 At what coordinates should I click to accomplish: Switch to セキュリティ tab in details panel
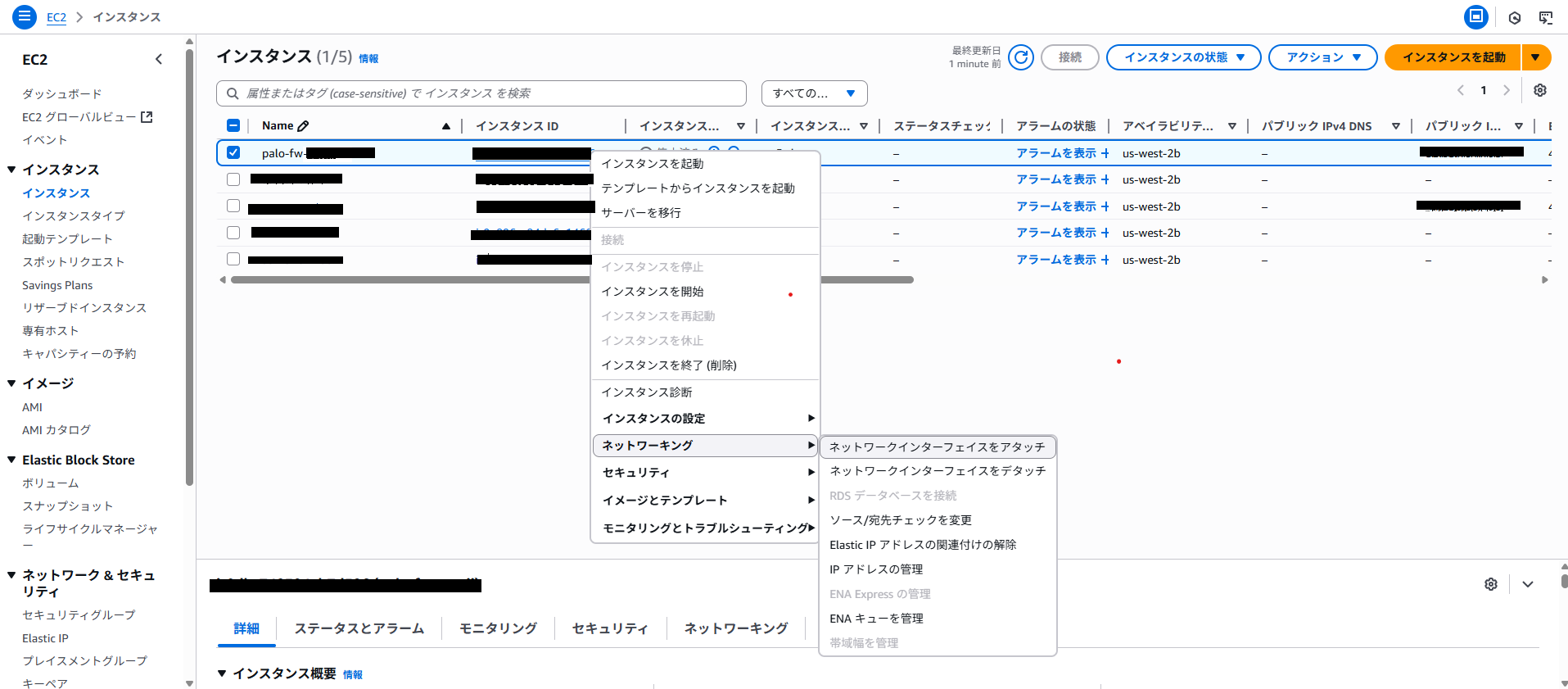(x=610, y=628)
